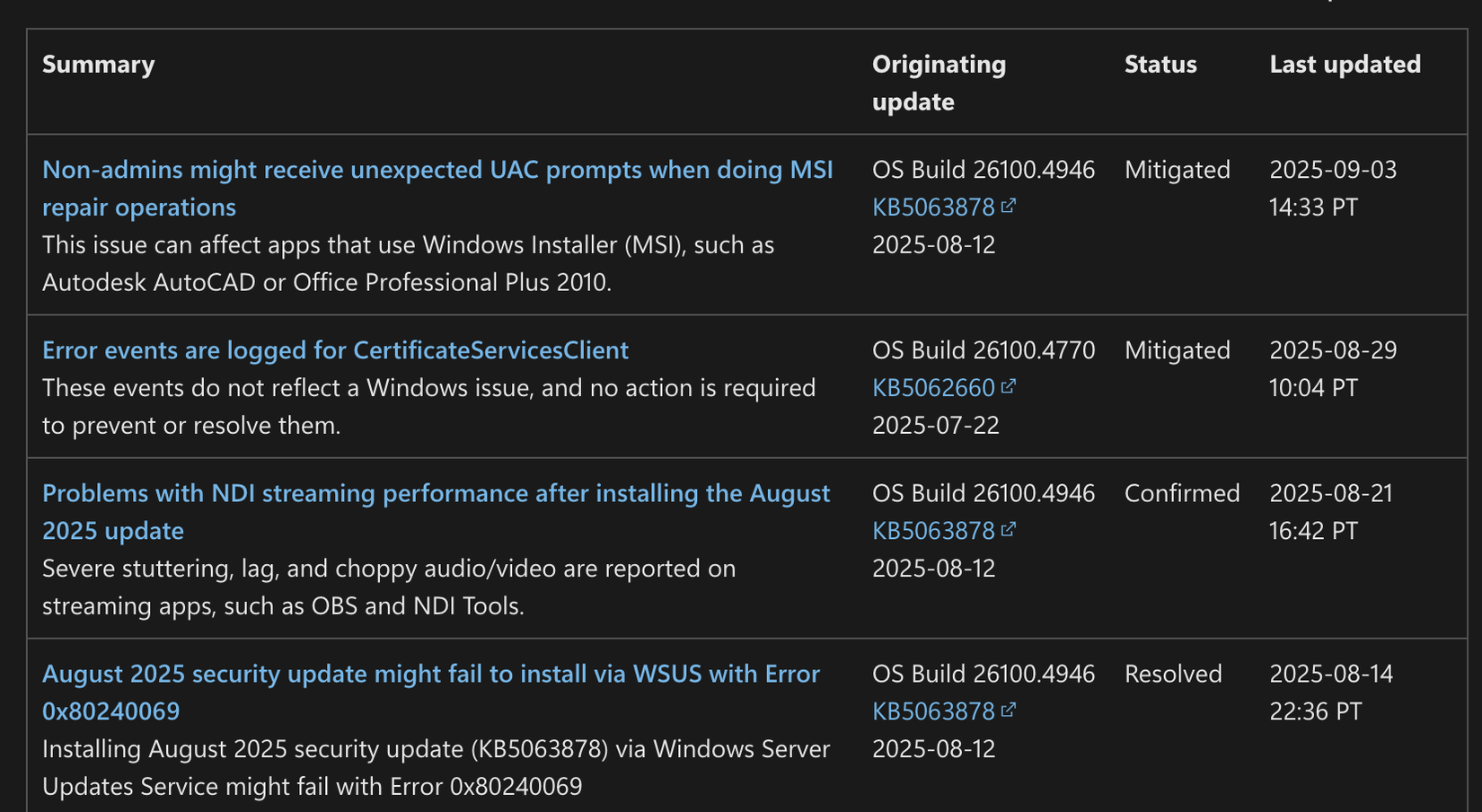Click external-link icon beside KB5063878 in WSUS row
Screen dimensions: 1482x812
point(1010,710)
